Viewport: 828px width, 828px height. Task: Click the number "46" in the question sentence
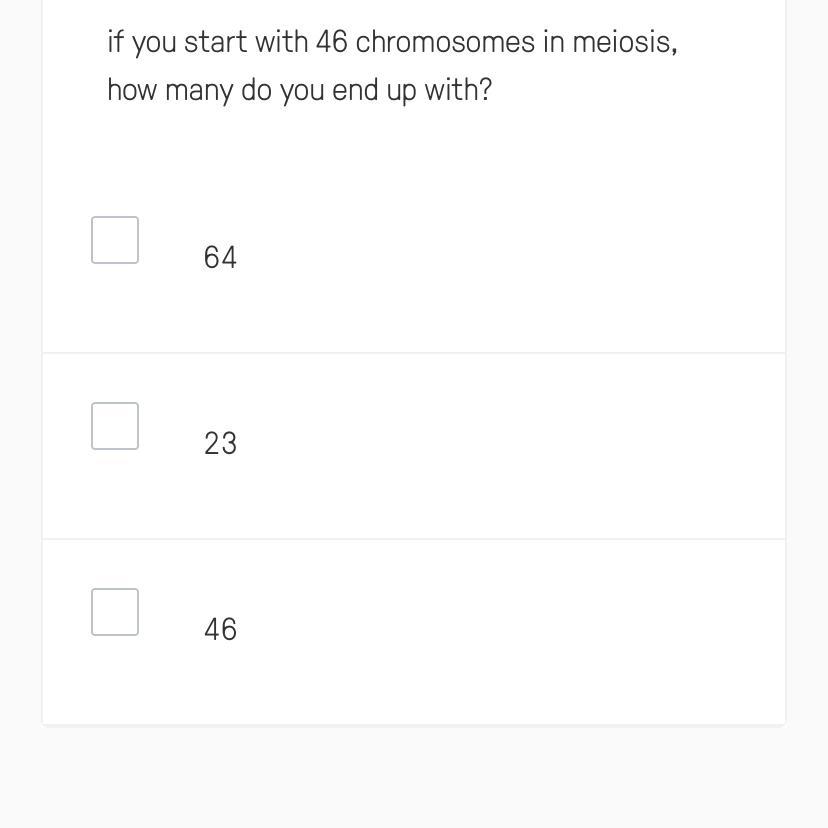pyautogui.click(x=331, y=43)
